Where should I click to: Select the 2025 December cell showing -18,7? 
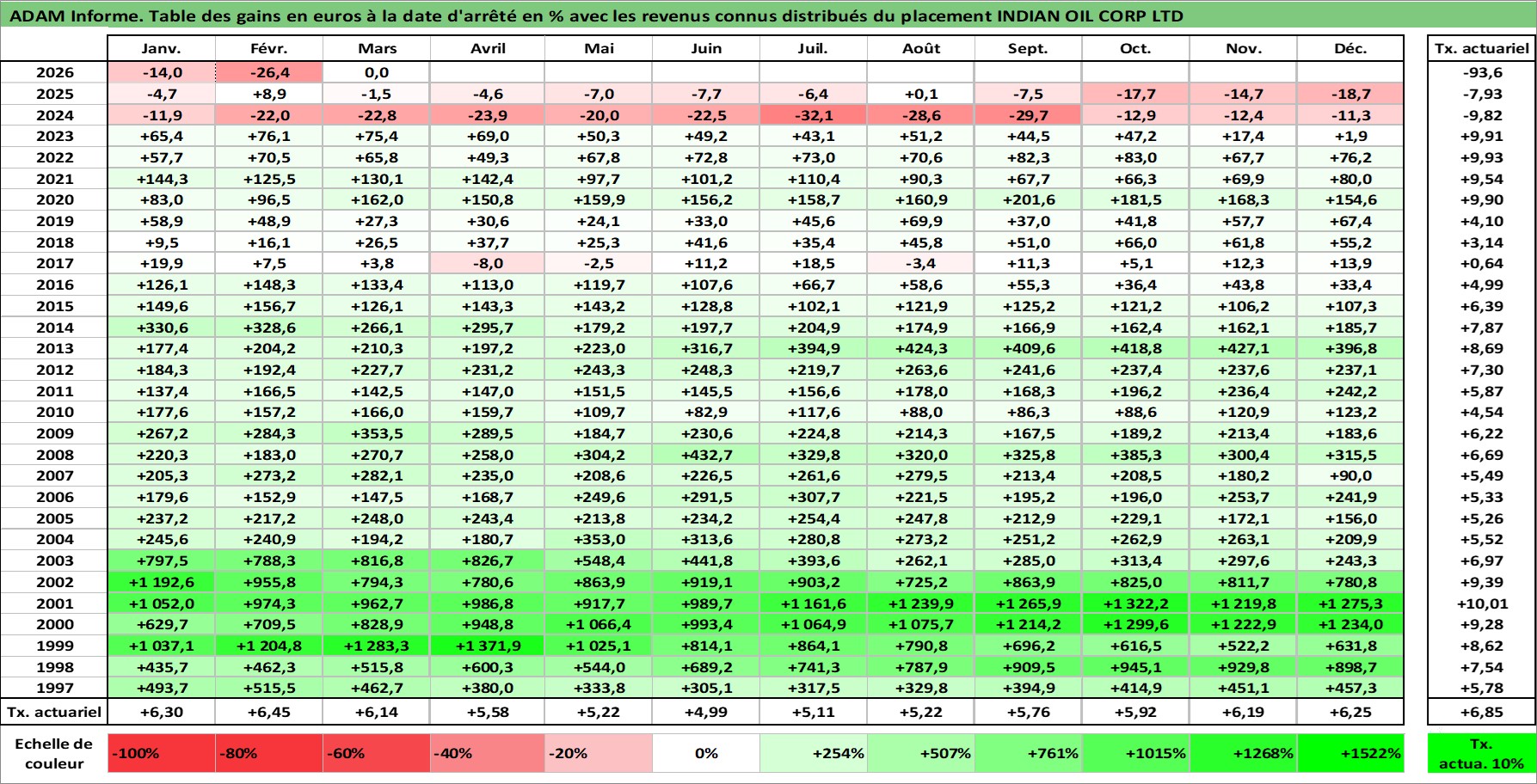1350,95
